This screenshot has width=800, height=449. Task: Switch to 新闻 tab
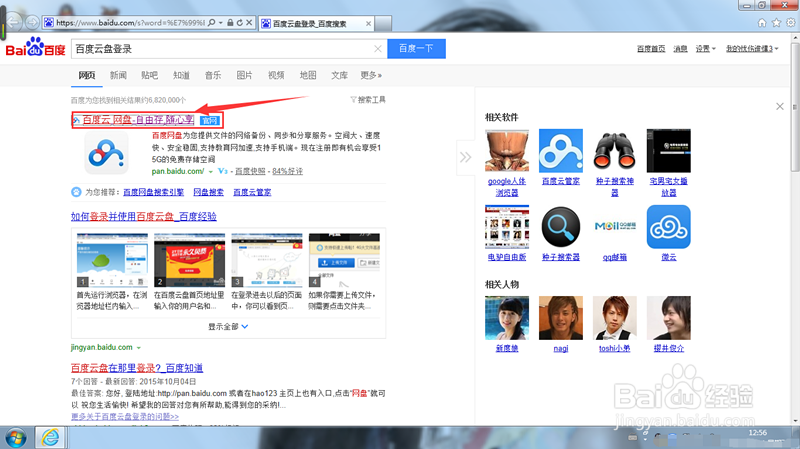[118, 75]
